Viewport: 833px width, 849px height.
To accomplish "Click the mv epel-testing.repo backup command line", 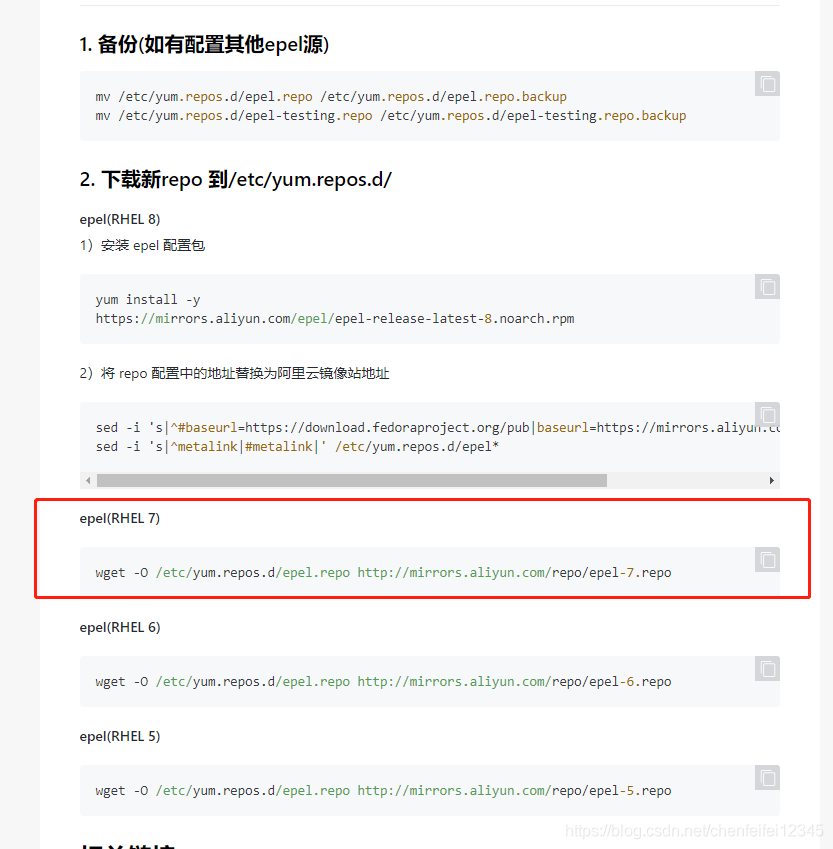I will coord(391,115).
